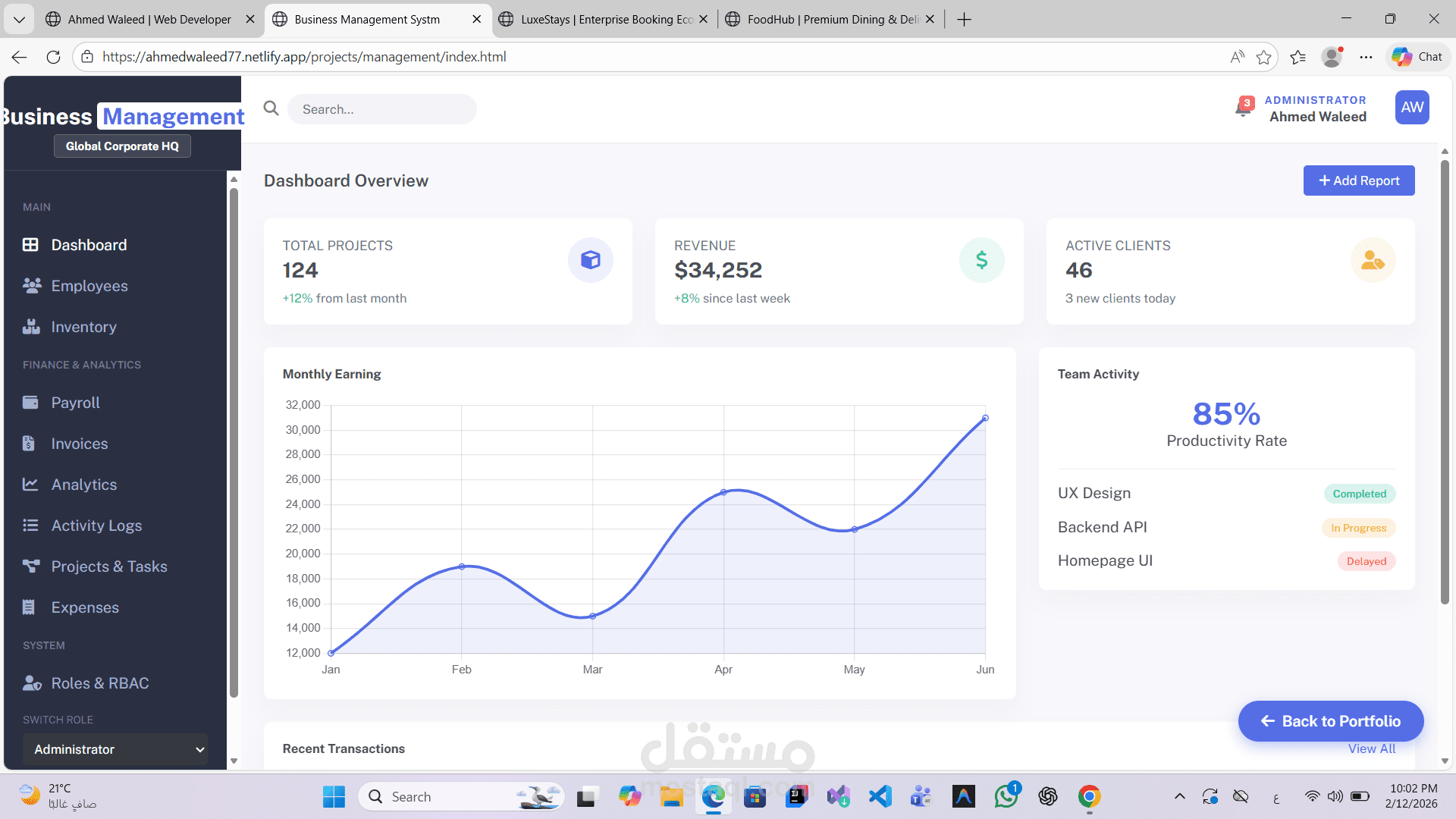This screenshot has height=819, width=1456.
Task: Click the Total Projects cube icon
Action: click(590, 260)
